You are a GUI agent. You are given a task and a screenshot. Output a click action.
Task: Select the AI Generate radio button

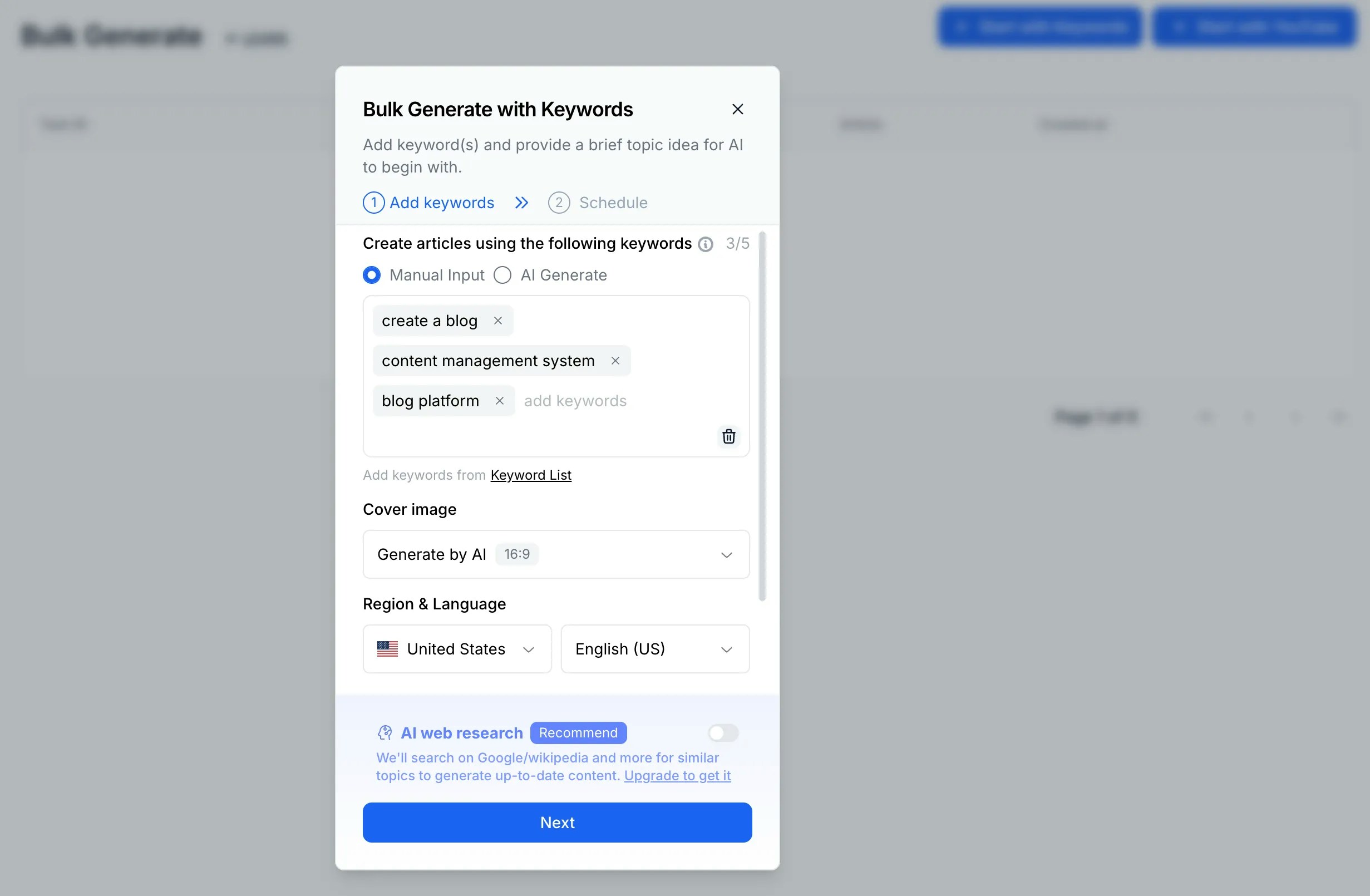click(x=502, y=275)
